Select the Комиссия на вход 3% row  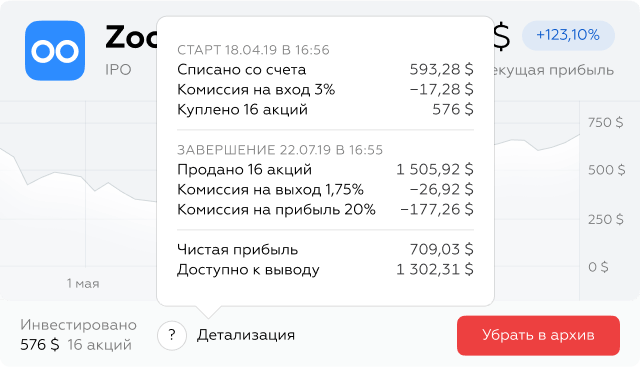[325, 89]
